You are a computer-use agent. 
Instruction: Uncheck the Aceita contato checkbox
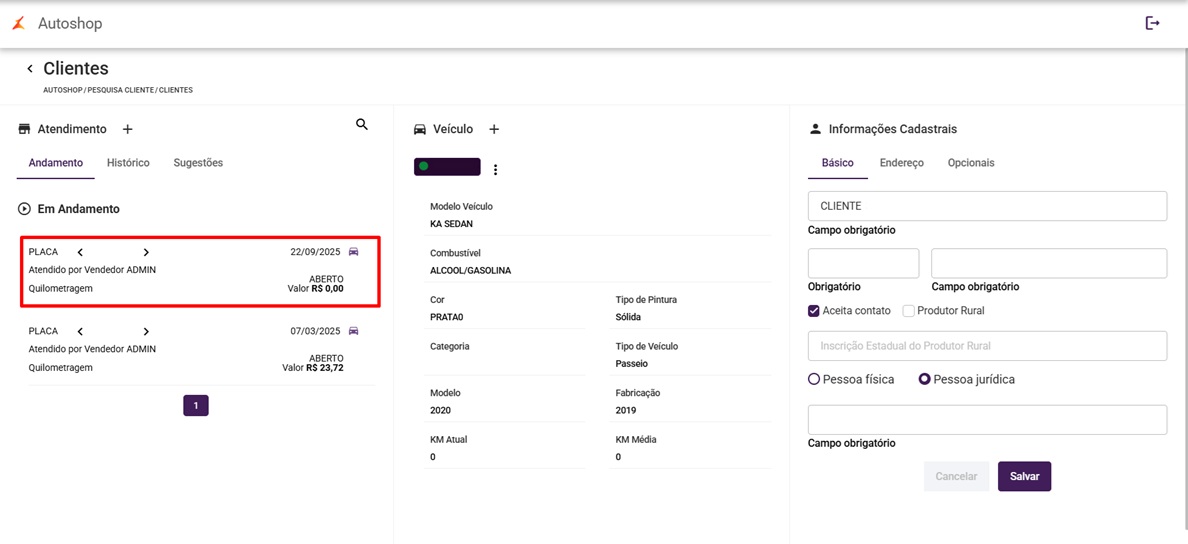(814, 311)
